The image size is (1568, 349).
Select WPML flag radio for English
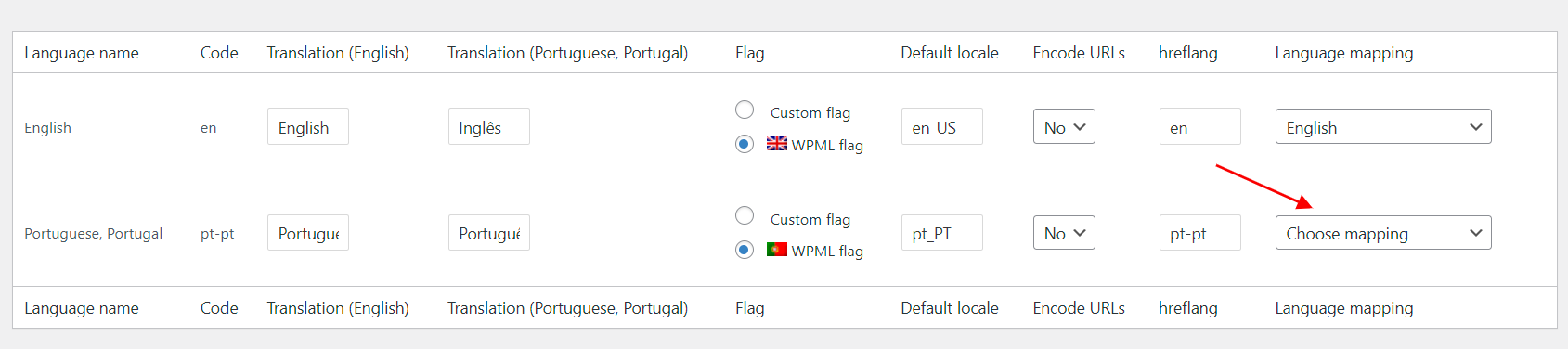[x=745, y=144]
